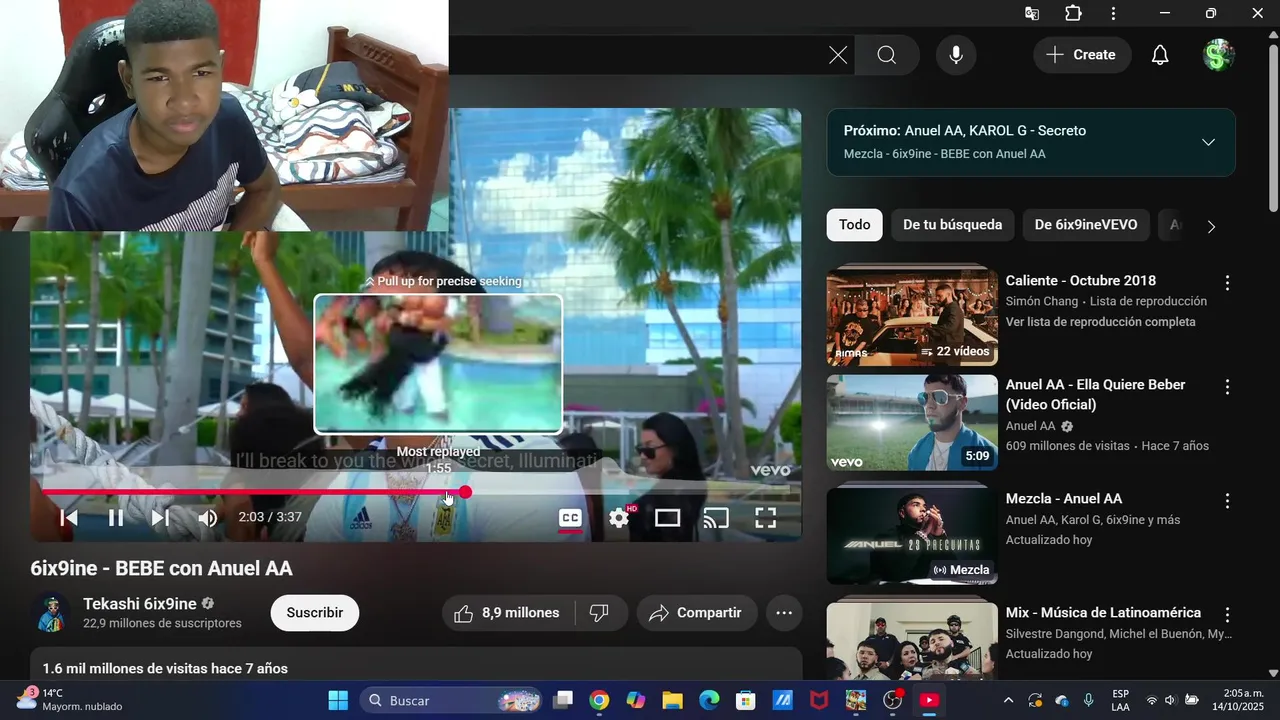The height and width of the screenshot is (720, 1280).
Task: Open options for Caliente - Octubre 2018
Action: 1227,283
